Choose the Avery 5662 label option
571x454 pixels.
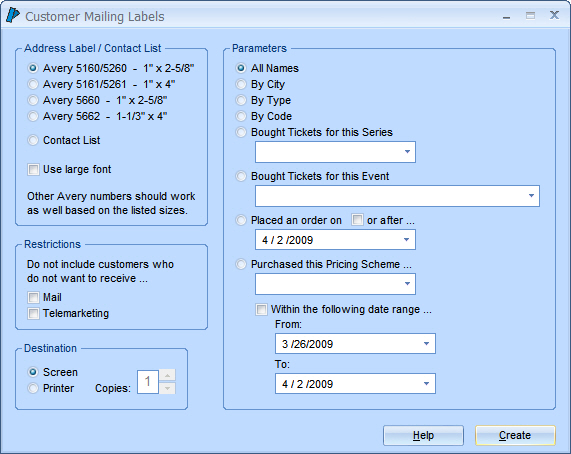33,116
